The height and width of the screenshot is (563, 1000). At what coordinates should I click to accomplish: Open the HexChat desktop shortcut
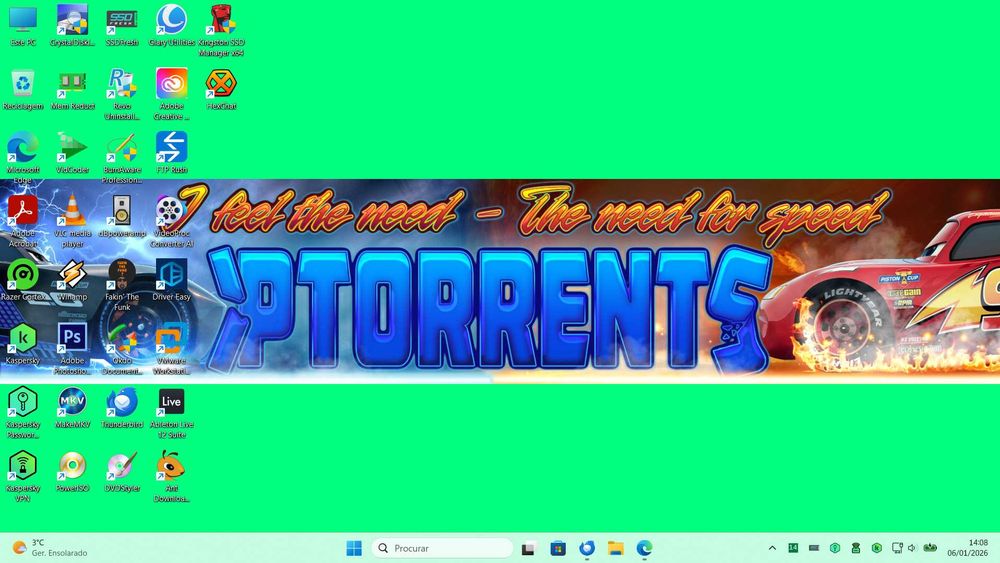pos(221,89)
